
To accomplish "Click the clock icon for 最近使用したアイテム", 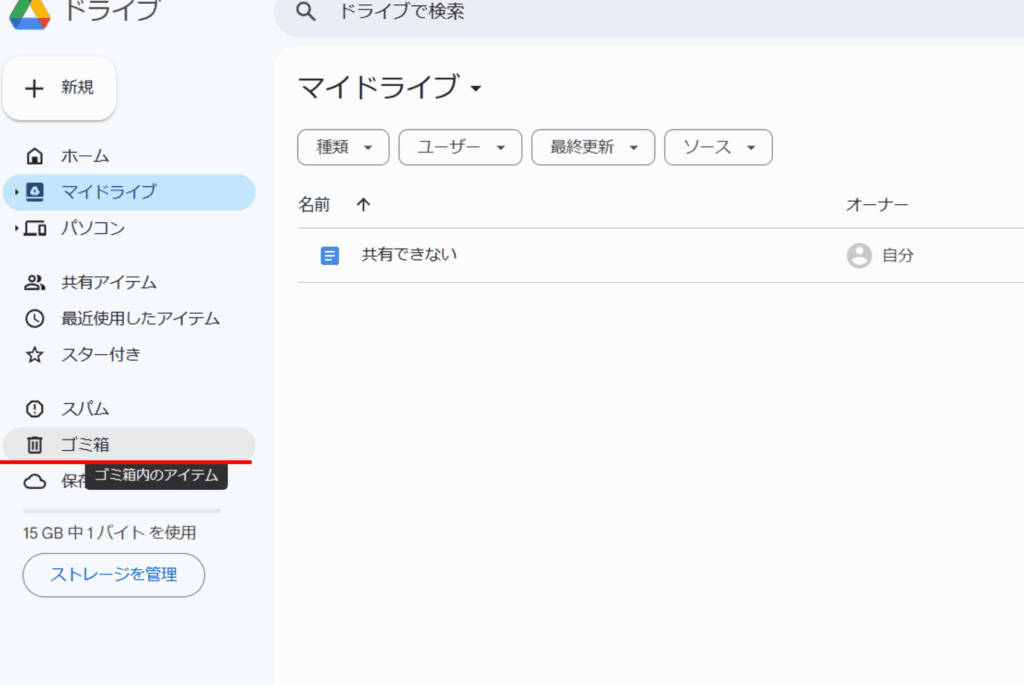I will tap(35, 319).
